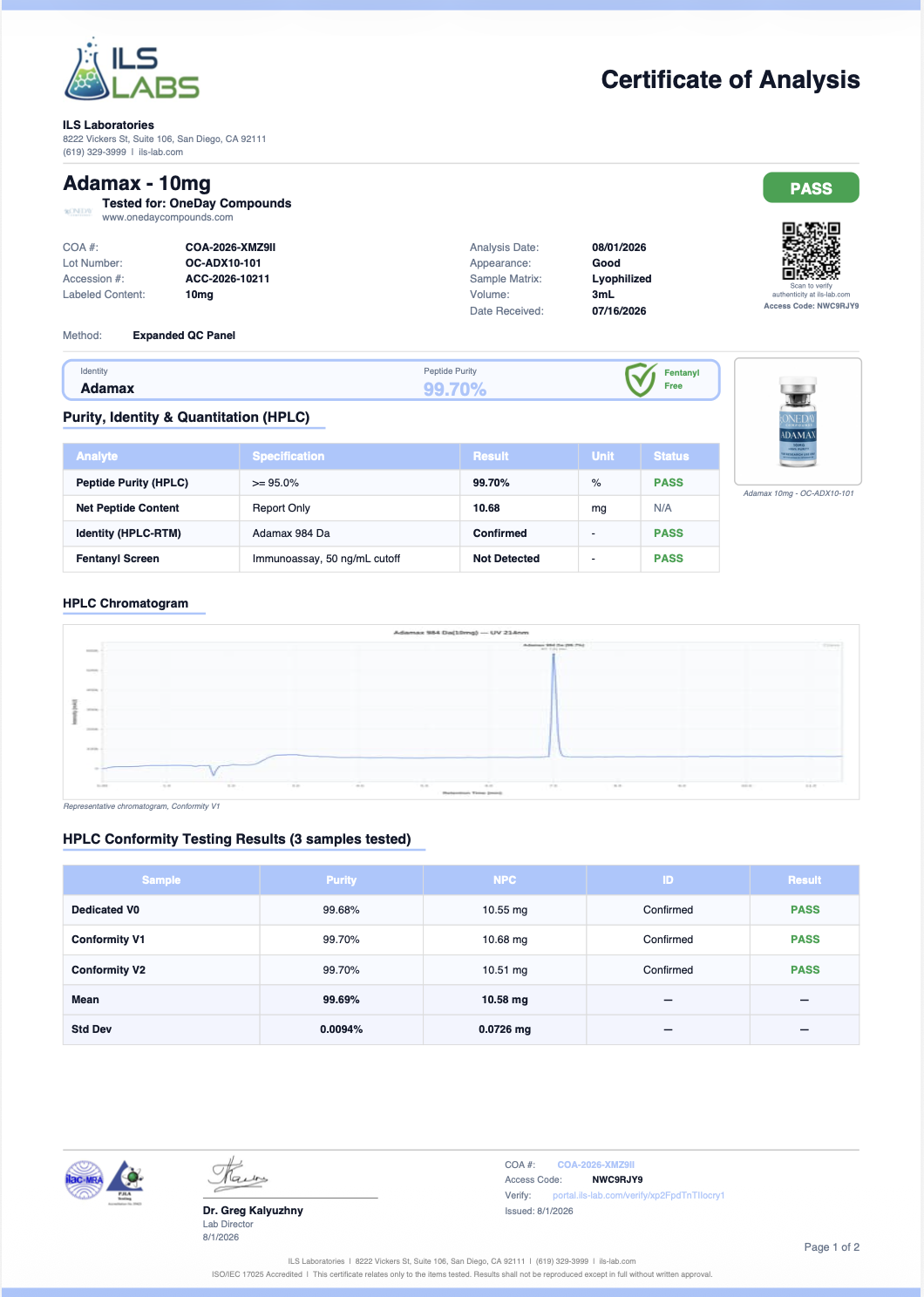This screenshot has height=1297, width=924.
Task: Click the "Adamax - 10mg" product heading
Action: [137, 183]
